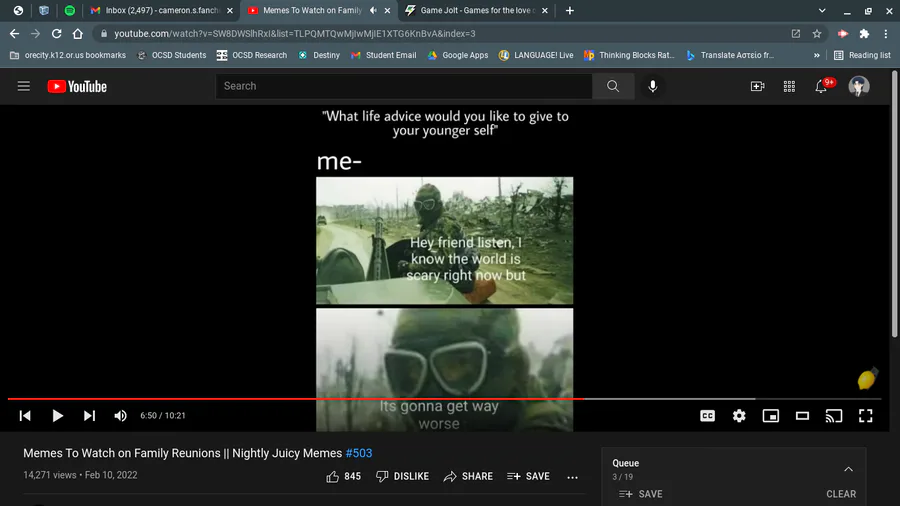
Task: Open the pinned Spotify tab
Action: [x=69, y=10]
